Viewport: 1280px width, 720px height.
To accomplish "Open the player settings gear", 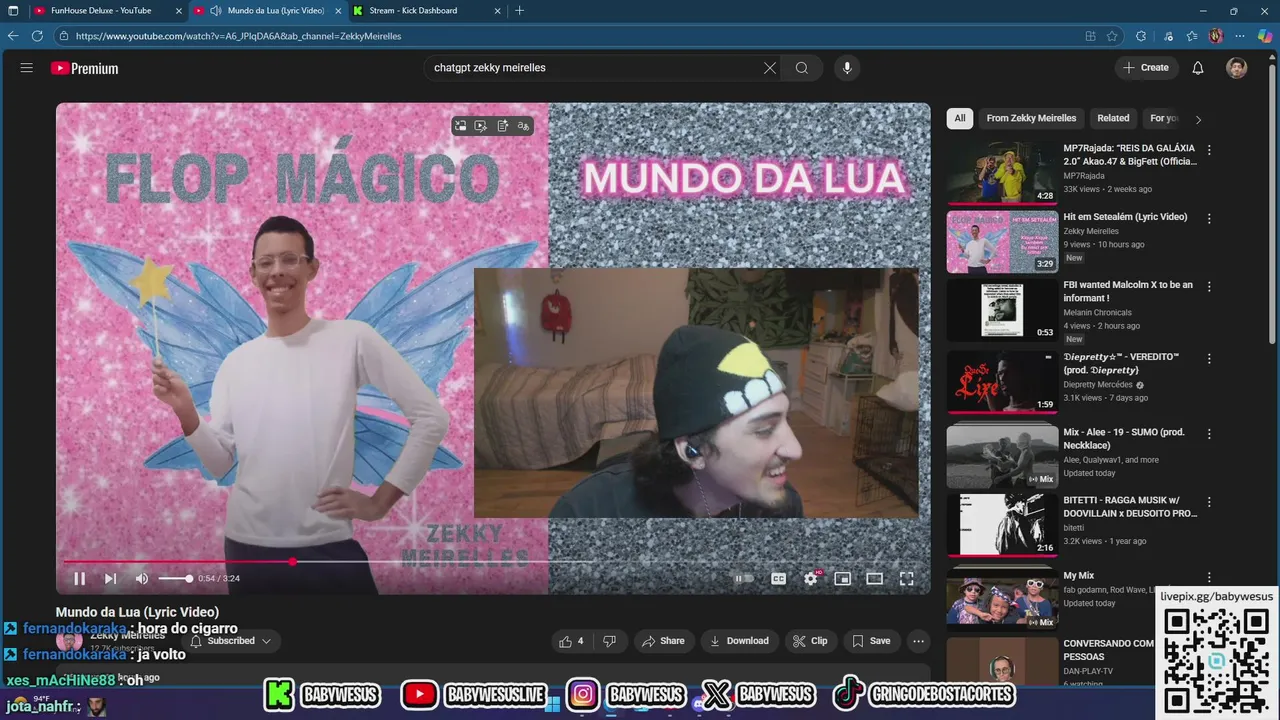I will 811,578.
